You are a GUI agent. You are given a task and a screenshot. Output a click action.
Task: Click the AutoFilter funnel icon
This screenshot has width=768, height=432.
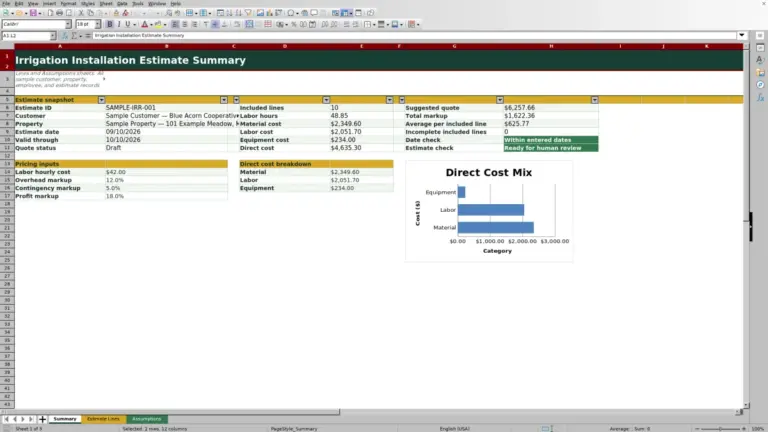click(x=248, y=13)
